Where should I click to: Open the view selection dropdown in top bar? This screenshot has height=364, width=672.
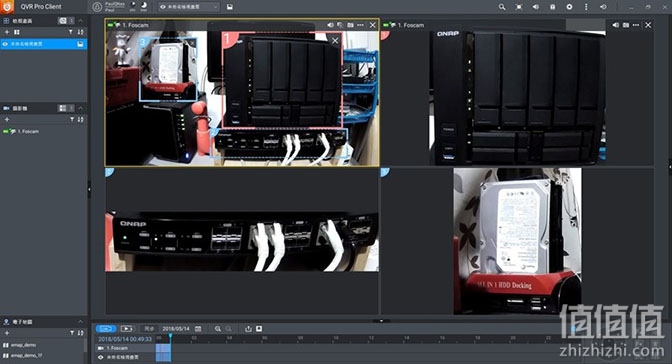(x=189, y=7)
